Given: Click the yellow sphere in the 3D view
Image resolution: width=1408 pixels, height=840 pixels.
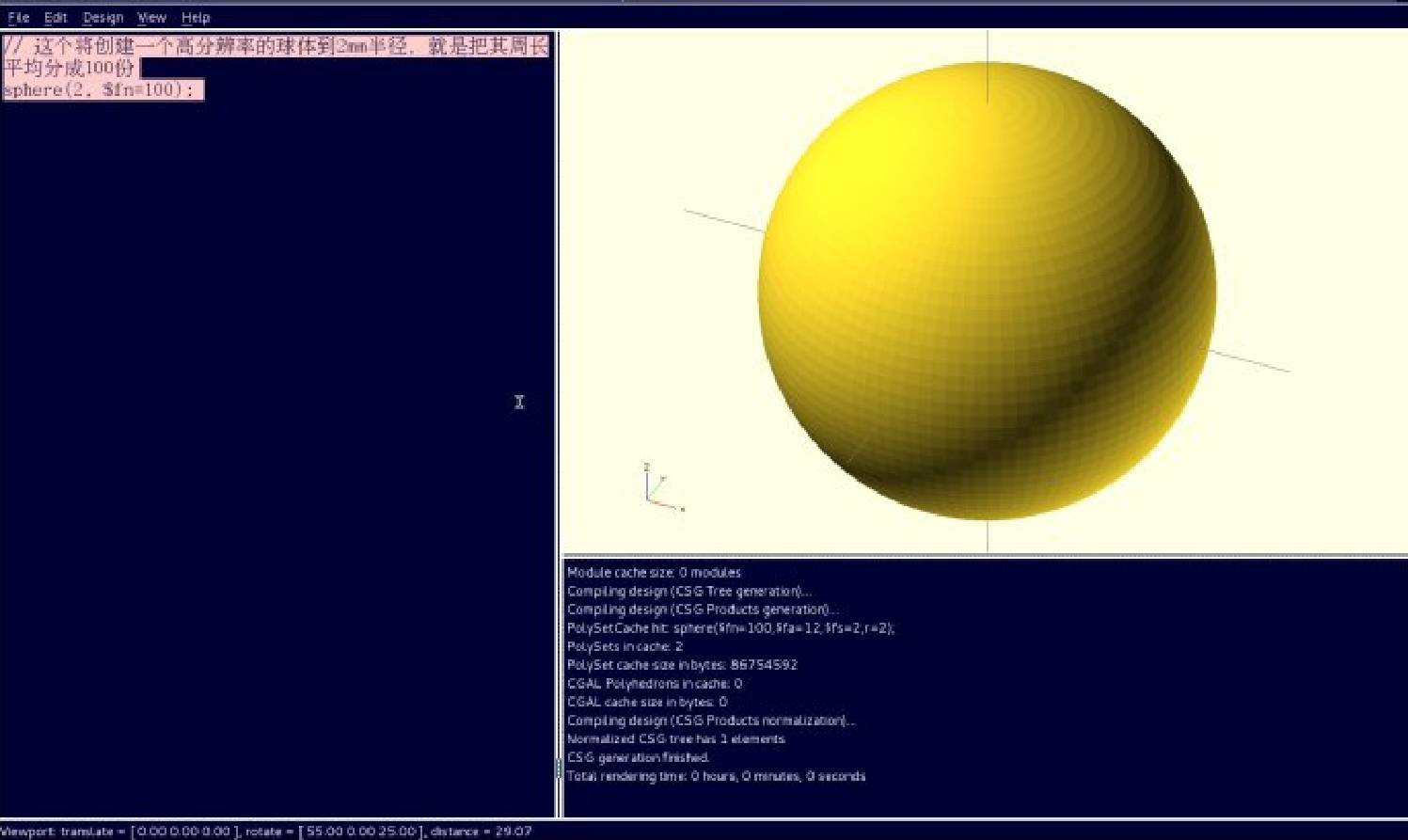Looking at the screenshot, I should click(x=986, y=292).
